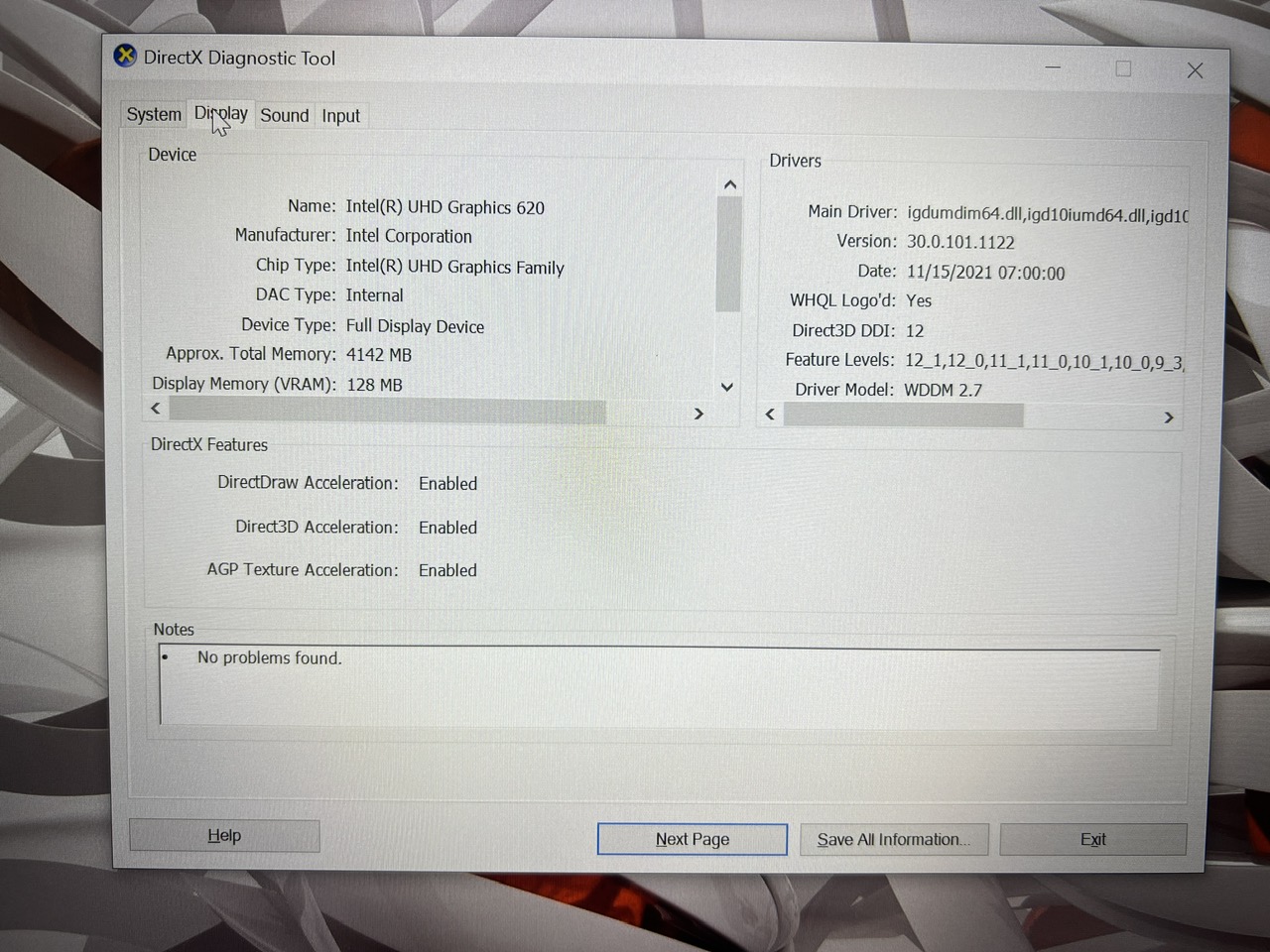The image size is (1270, 952).
Task: Click the left scroll arrow in the Drivers panel
Action: click(x=770, y=415)
